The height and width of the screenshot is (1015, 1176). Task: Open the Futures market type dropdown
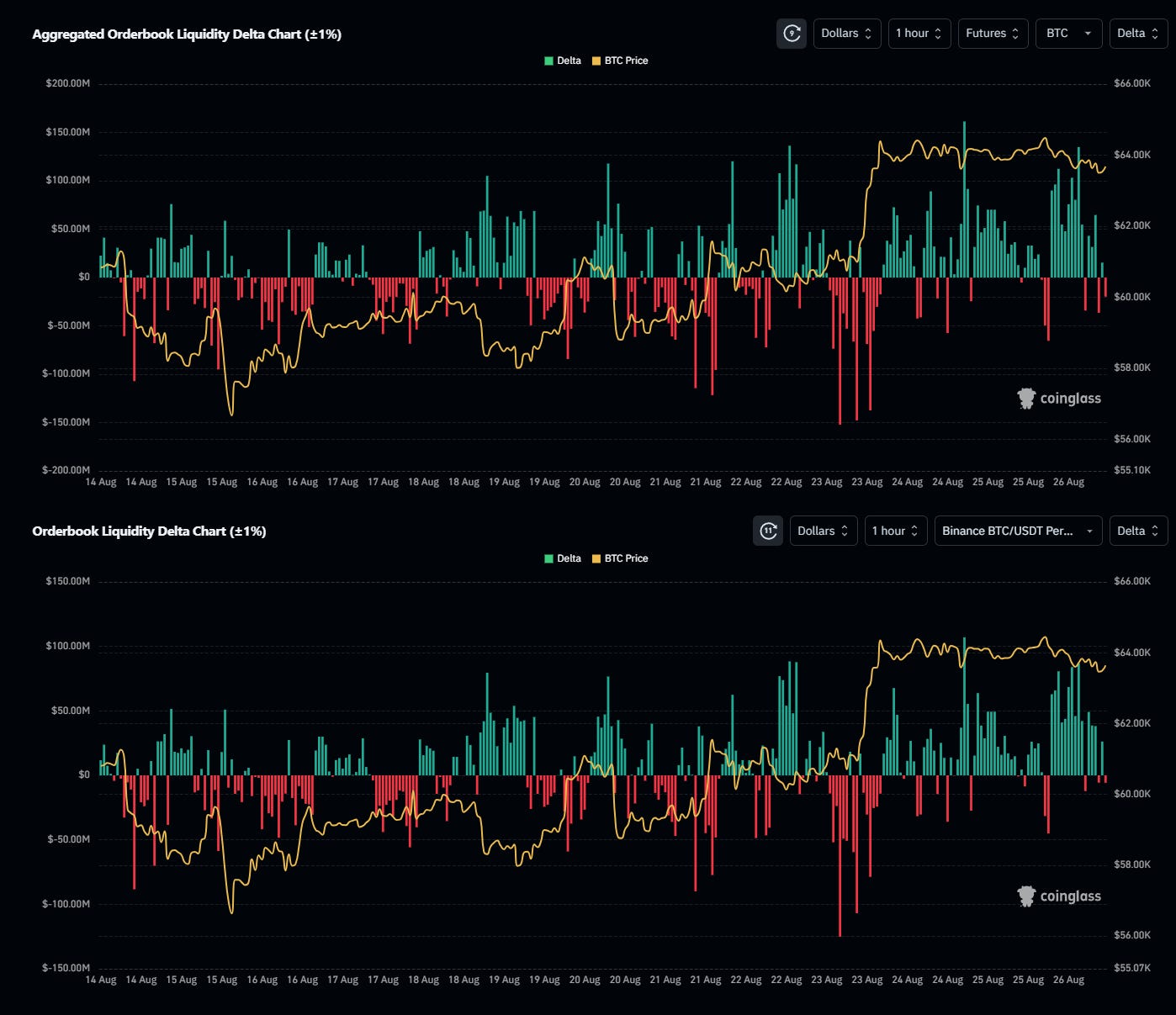[x=993, y=34]
